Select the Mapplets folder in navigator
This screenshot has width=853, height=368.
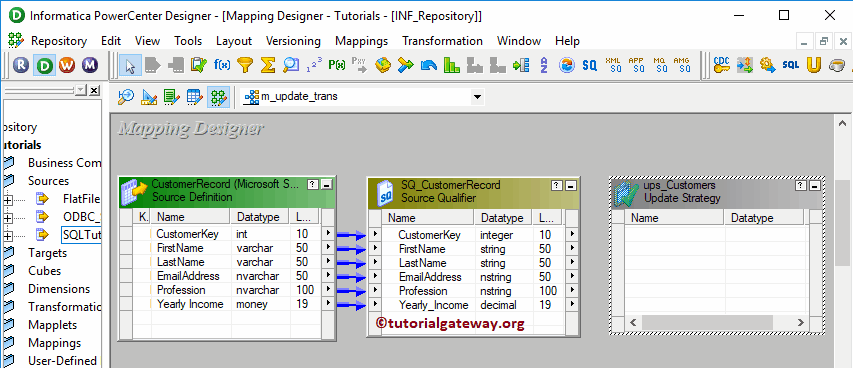52,325
